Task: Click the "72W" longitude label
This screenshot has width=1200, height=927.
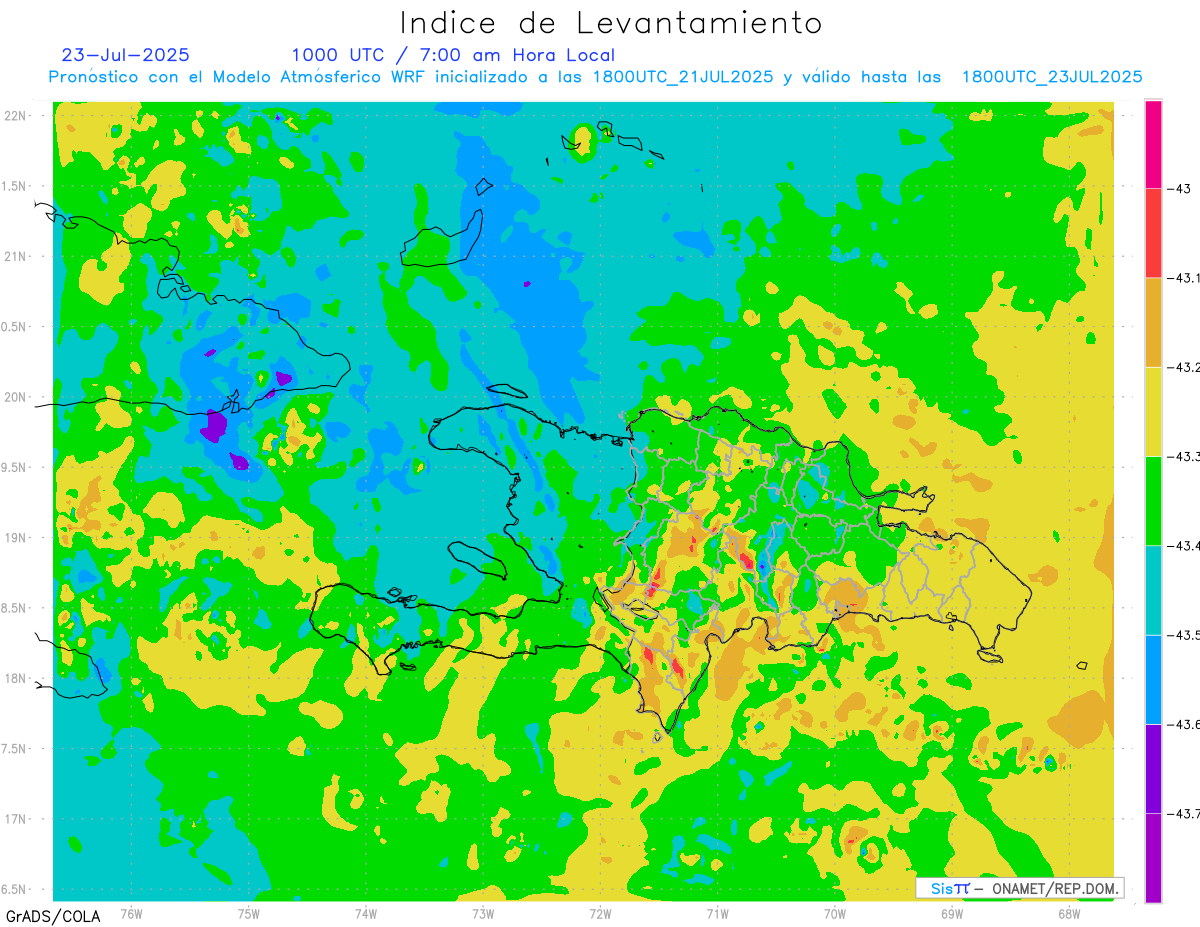Action: pyautogui.click(x=600, y=913)
